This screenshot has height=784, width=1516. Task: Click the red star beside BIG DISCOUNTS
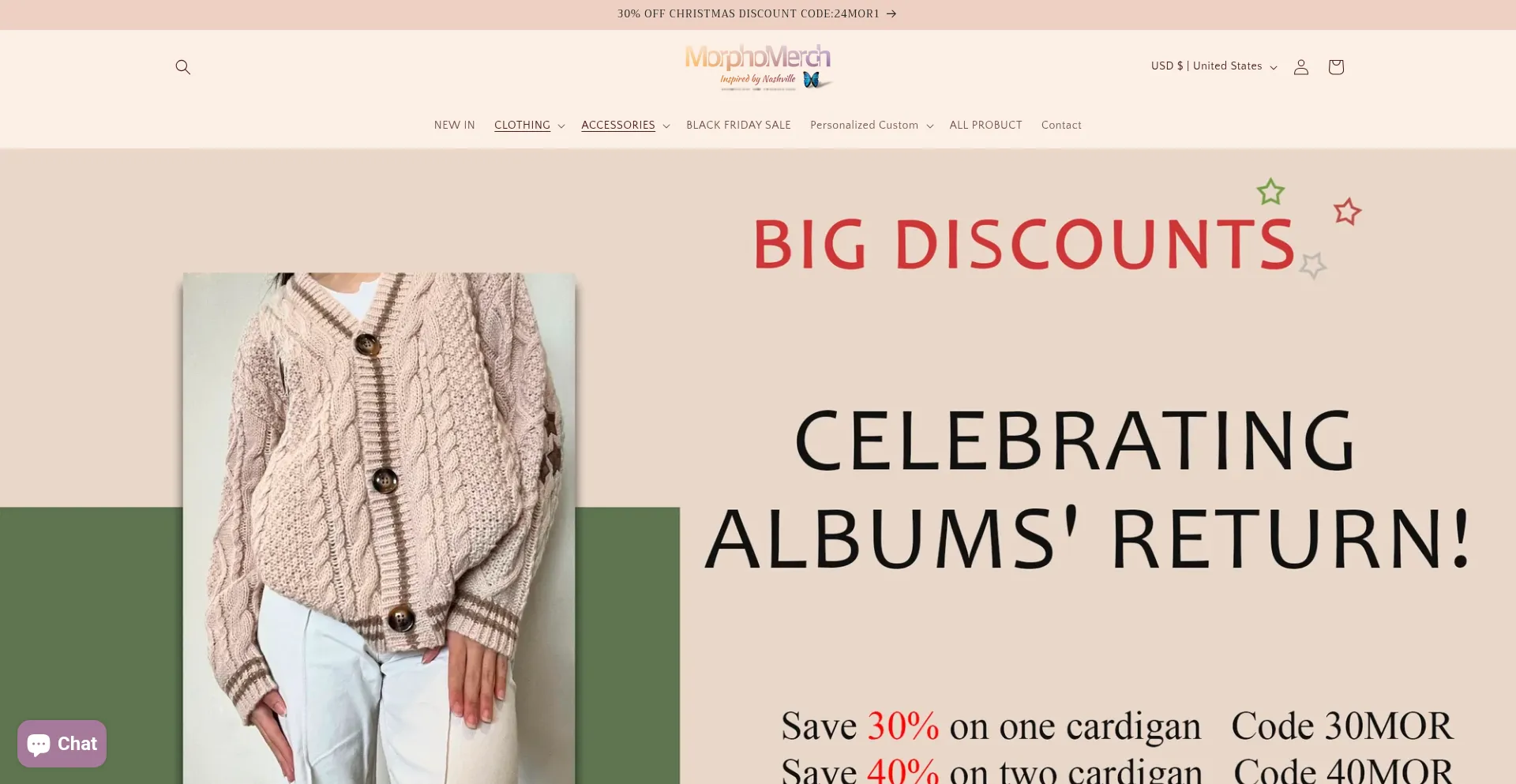click(x=1347, y=212)
